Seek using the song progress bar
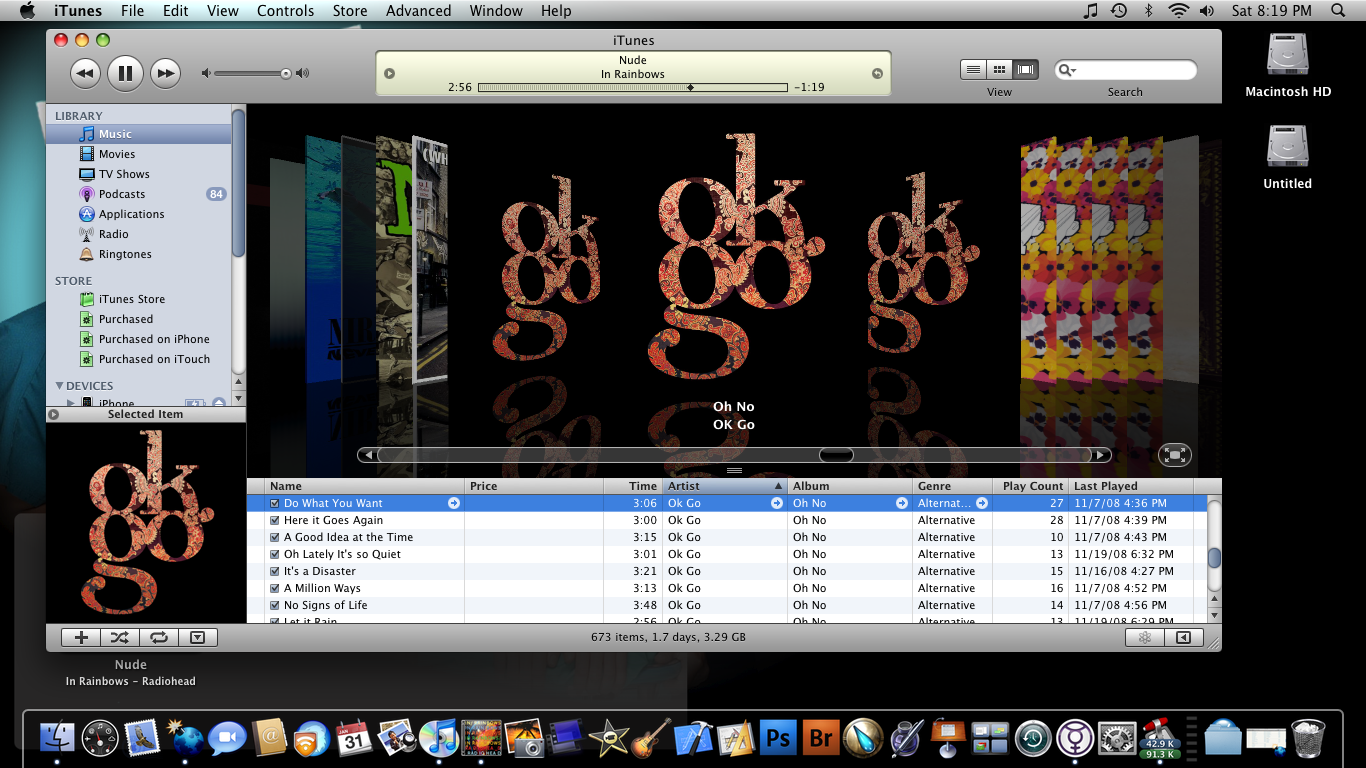1366x768 pixels. point(633,88)
